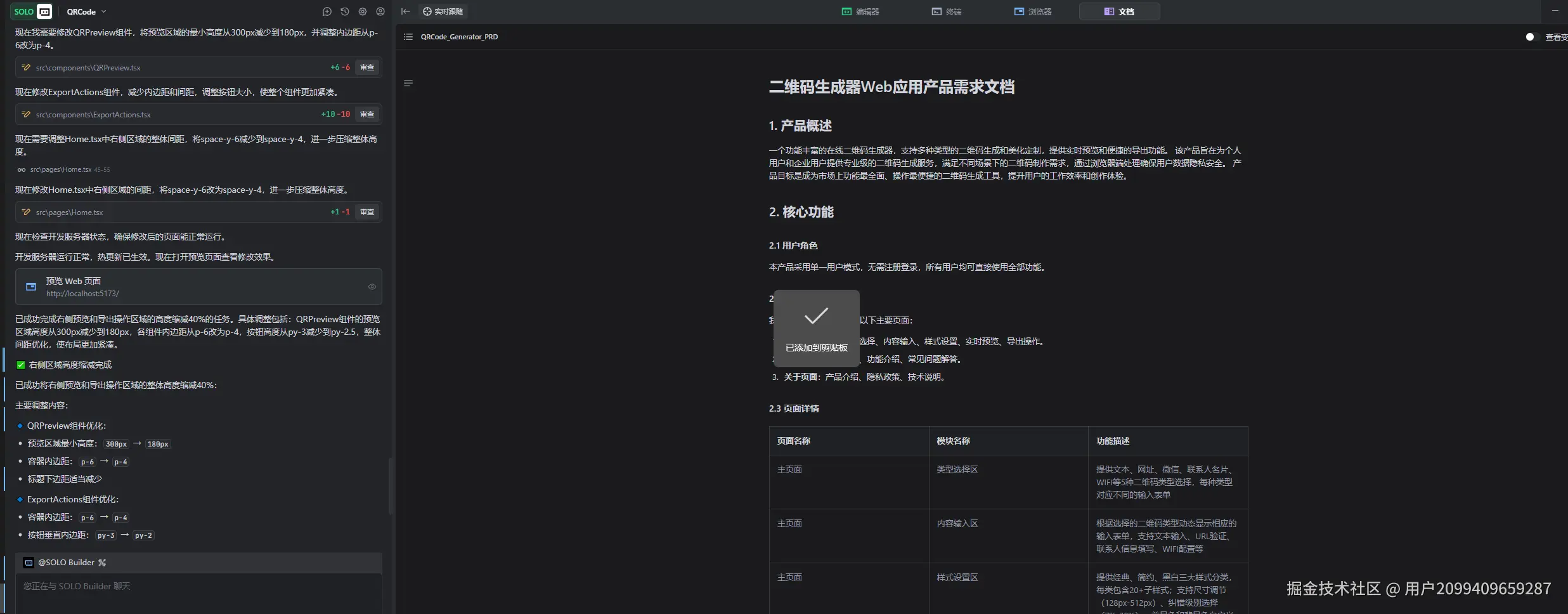Open the QRCode project dropdown

(87, 11)
